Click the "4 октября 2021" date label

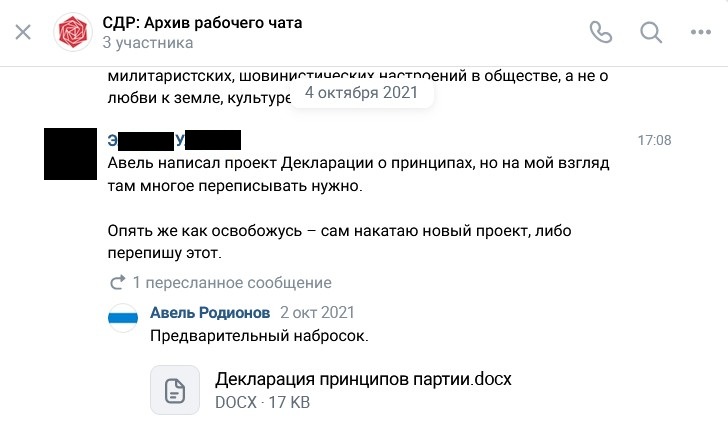361,93
